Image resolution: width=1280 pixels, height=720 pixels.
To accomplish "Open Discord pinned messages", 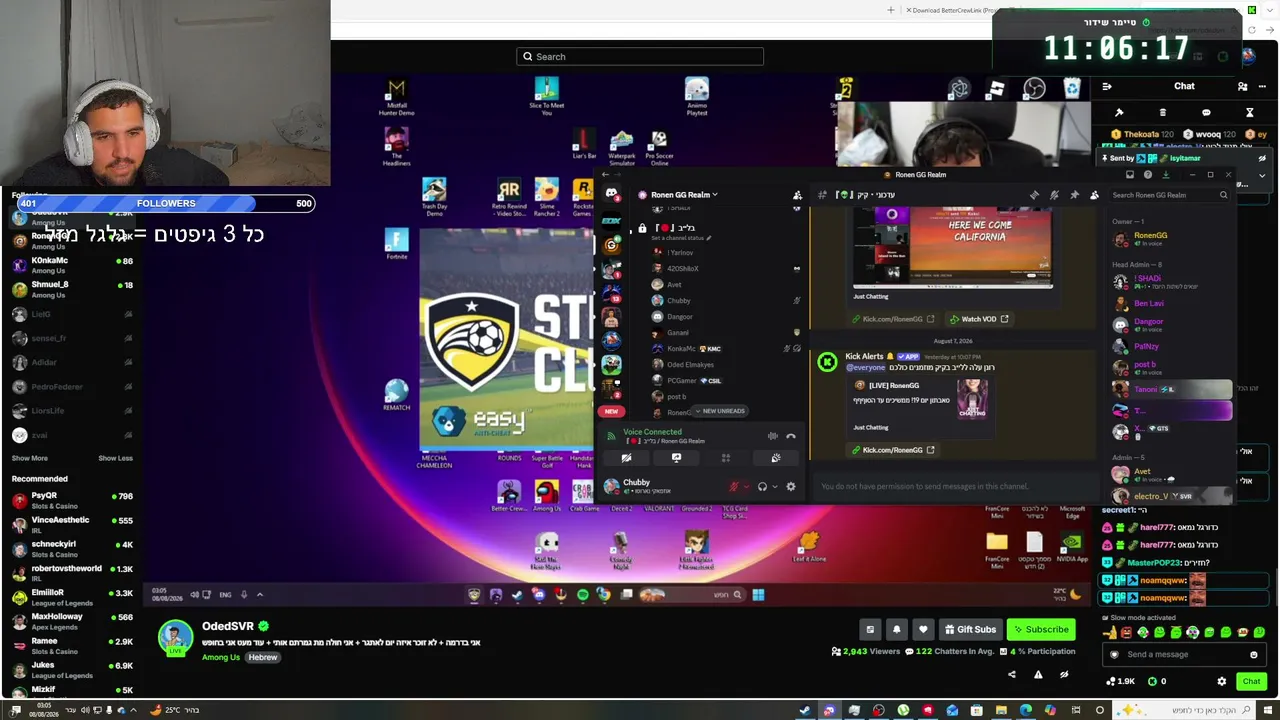I will [1074, 195].
